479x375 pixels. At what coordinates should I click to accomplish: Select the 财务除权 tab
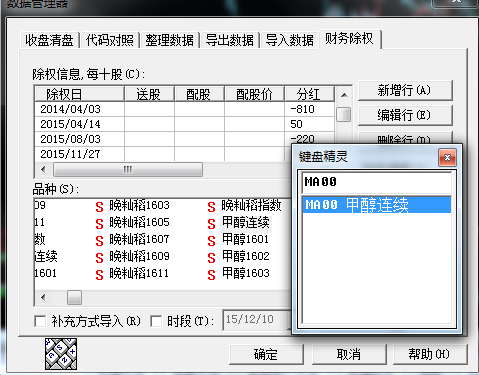(349, 39)
